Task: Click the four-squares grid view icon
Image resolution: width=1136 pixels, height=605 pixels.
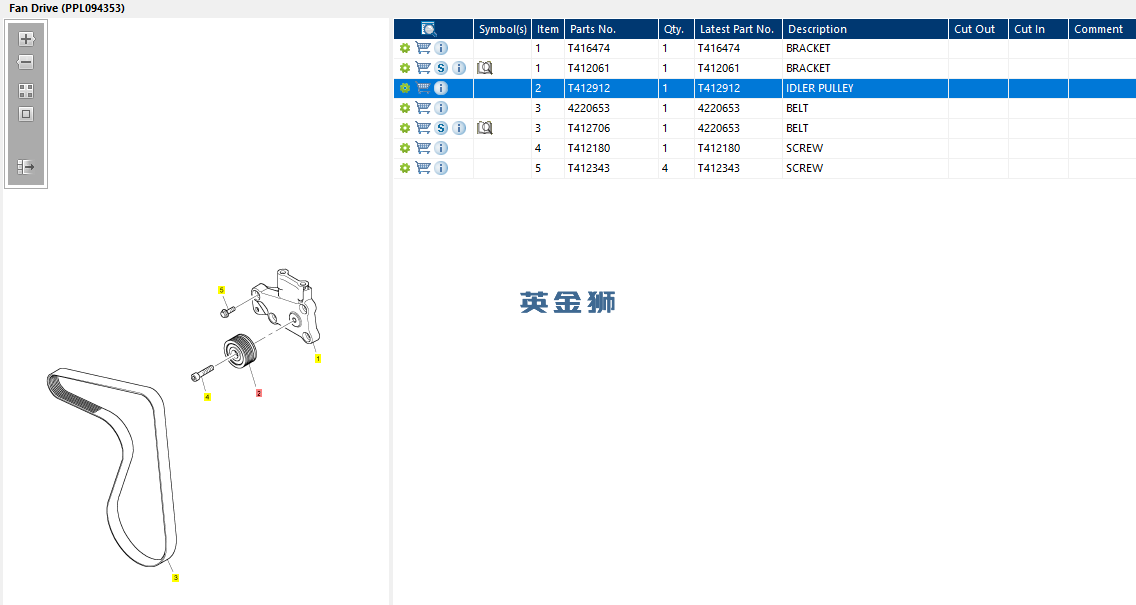Action: 26,91
